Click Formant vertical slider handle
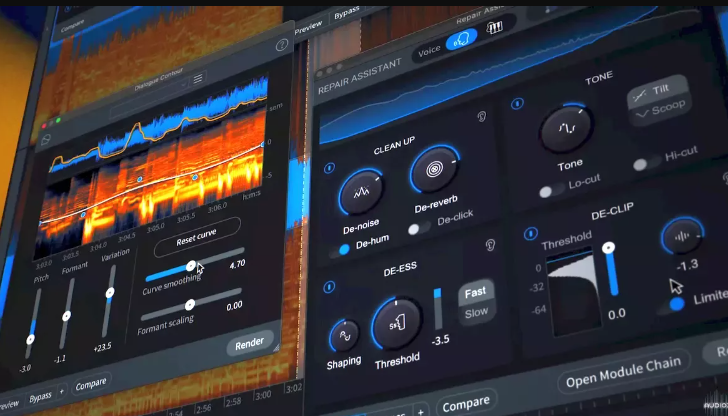This screenshot has width=728, height=416. (x=66, y=316)
